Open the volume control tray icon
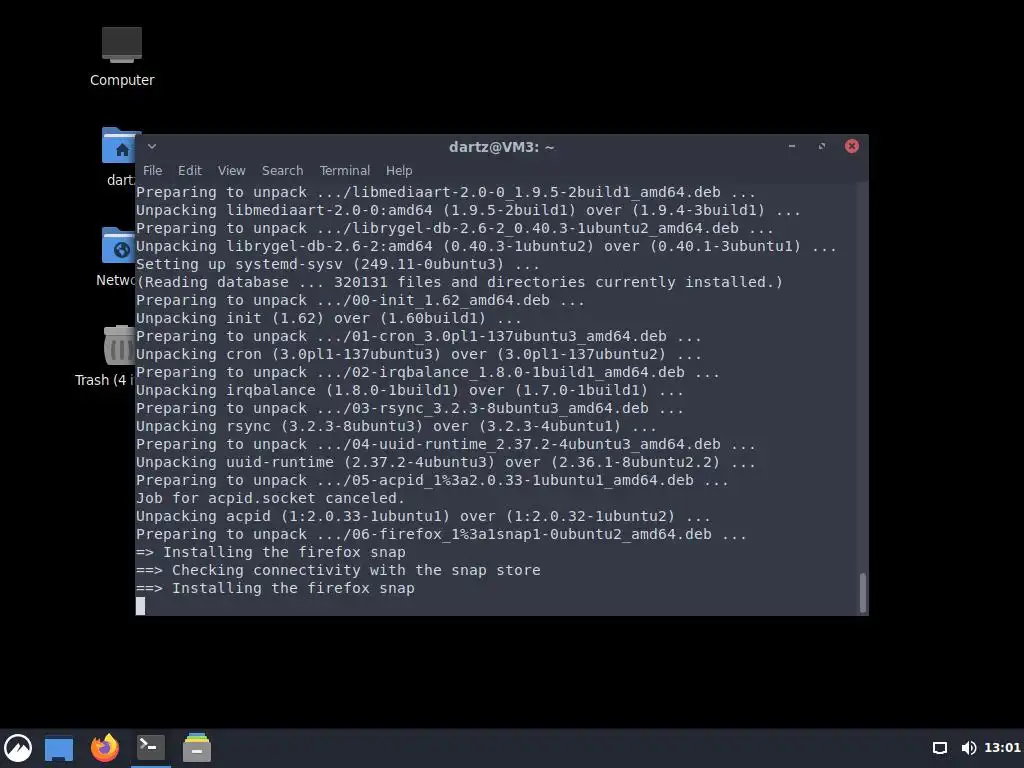This screenshot has height=768, width=1024. pos(968,748)
